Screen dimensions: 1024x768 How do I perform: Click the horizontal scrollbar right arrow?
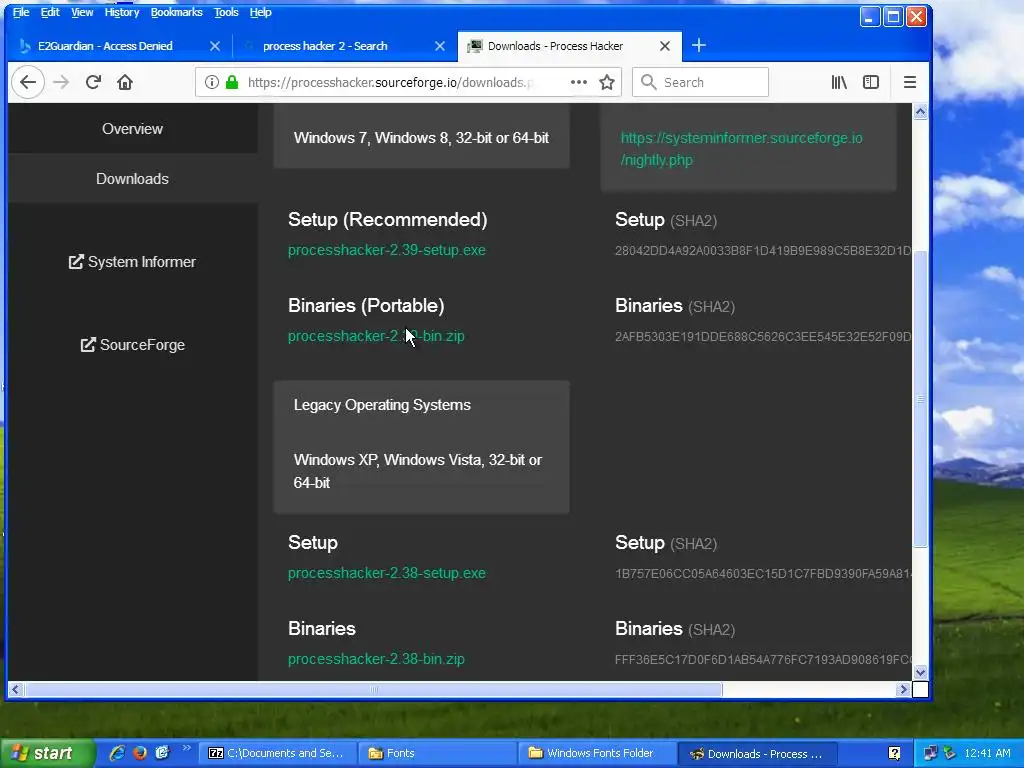click(903, 689)
